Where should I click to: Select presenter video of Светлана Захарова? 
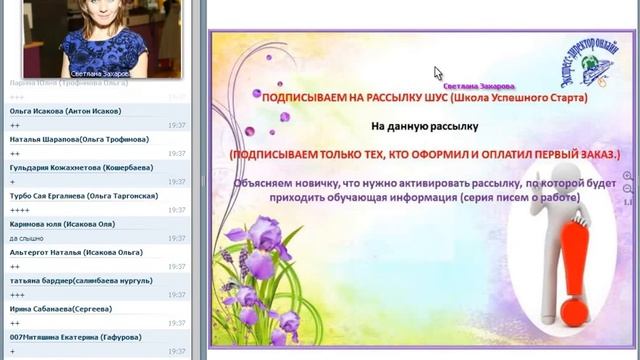[102, 39]
